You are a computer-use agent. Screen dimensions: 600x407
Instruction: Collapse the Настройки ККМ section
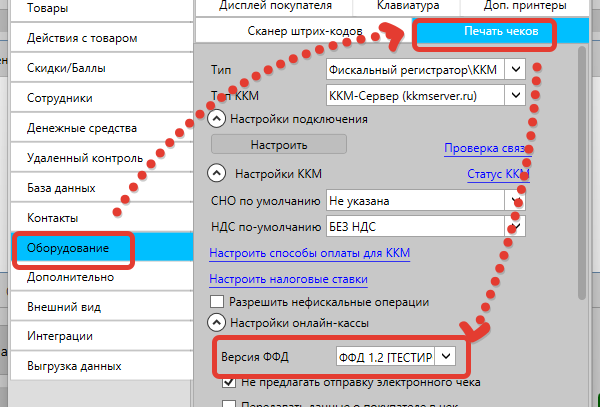tap(216, 173)
